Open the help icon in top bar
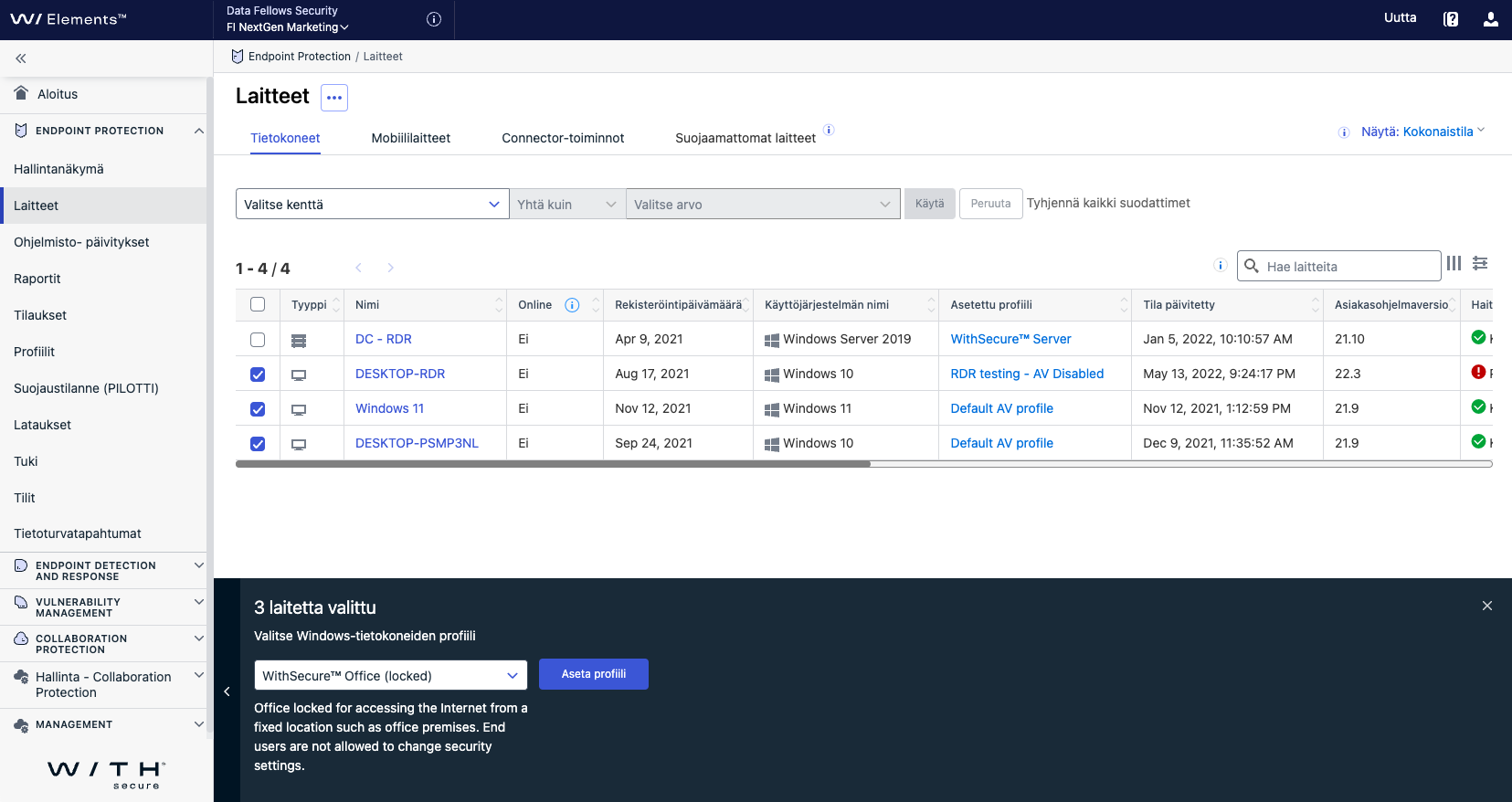 1450,19
